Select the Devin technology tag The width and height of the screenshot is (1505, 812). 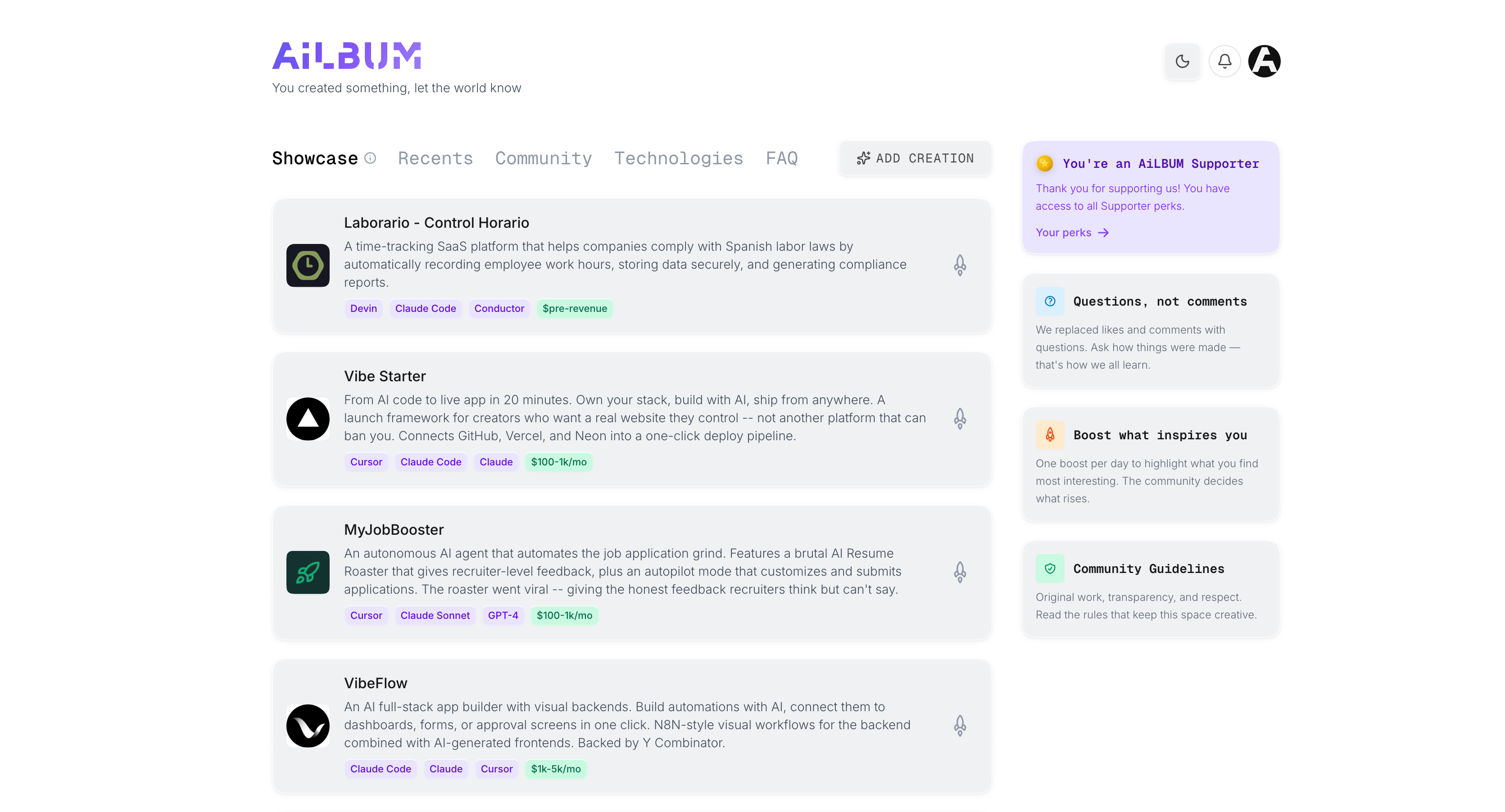(363, 308)
